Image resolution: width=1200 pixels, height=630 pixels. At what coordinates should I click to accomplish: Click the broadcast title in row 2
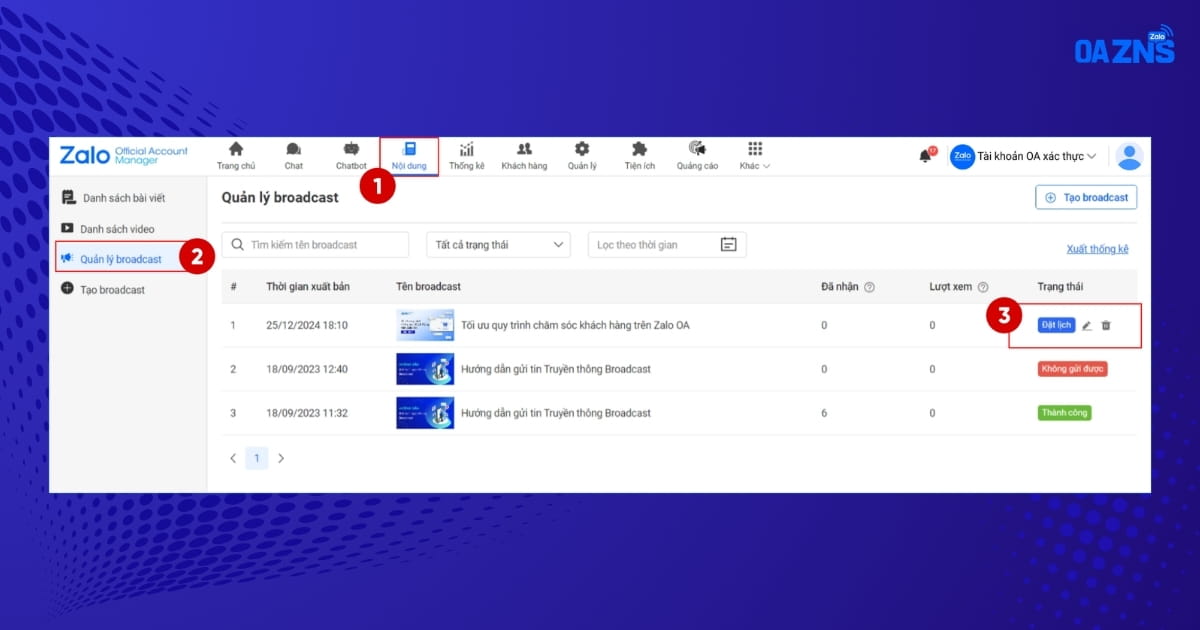(556, 369)
